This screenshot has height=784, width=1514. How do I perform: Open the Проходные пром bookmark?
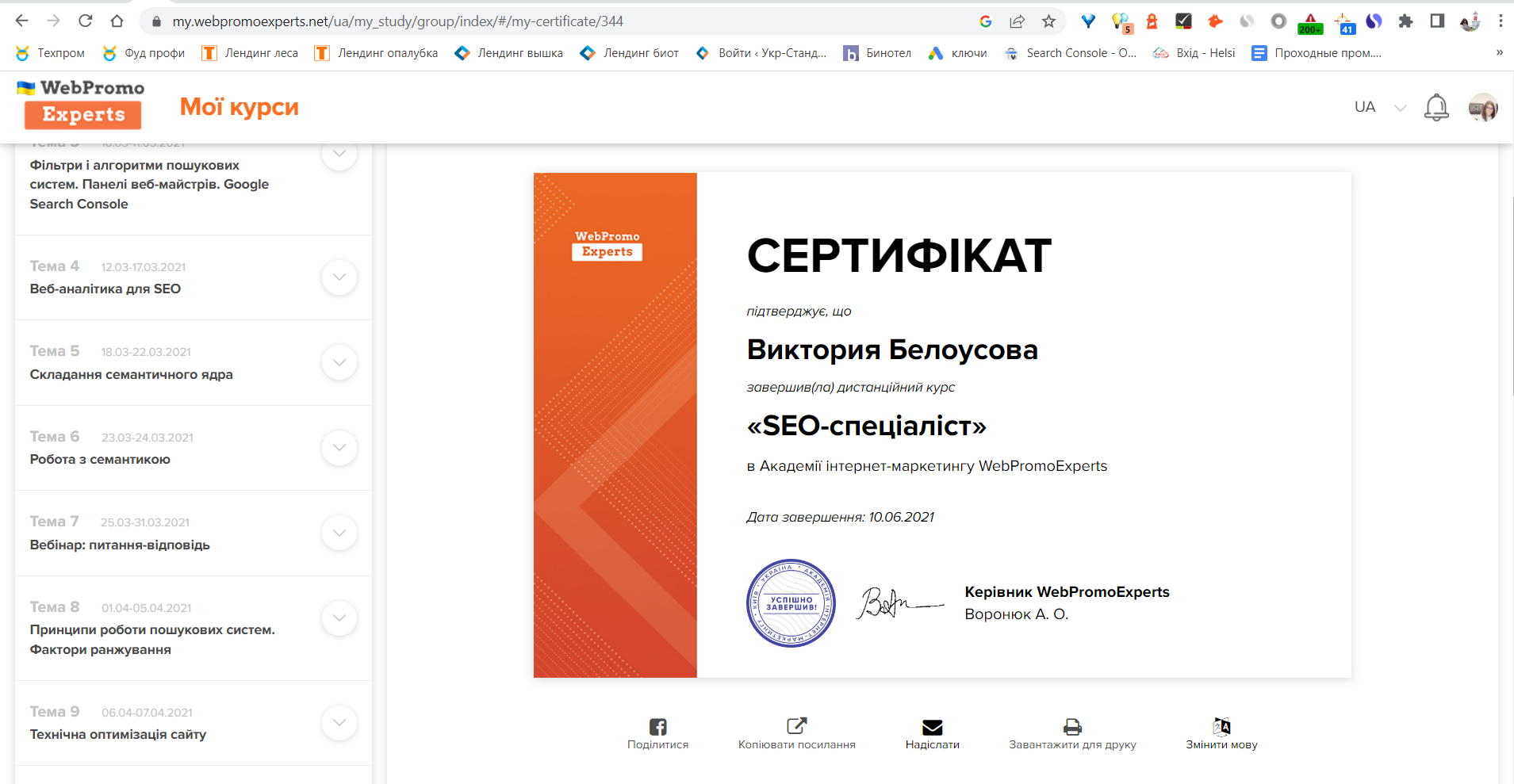coord(1317,53)
